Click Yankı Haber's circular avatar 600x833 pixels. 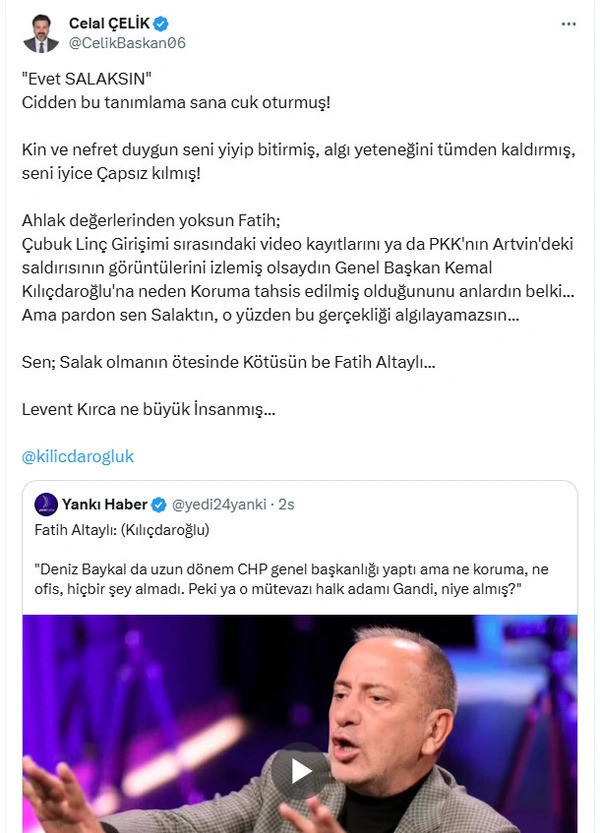[47, 505]
